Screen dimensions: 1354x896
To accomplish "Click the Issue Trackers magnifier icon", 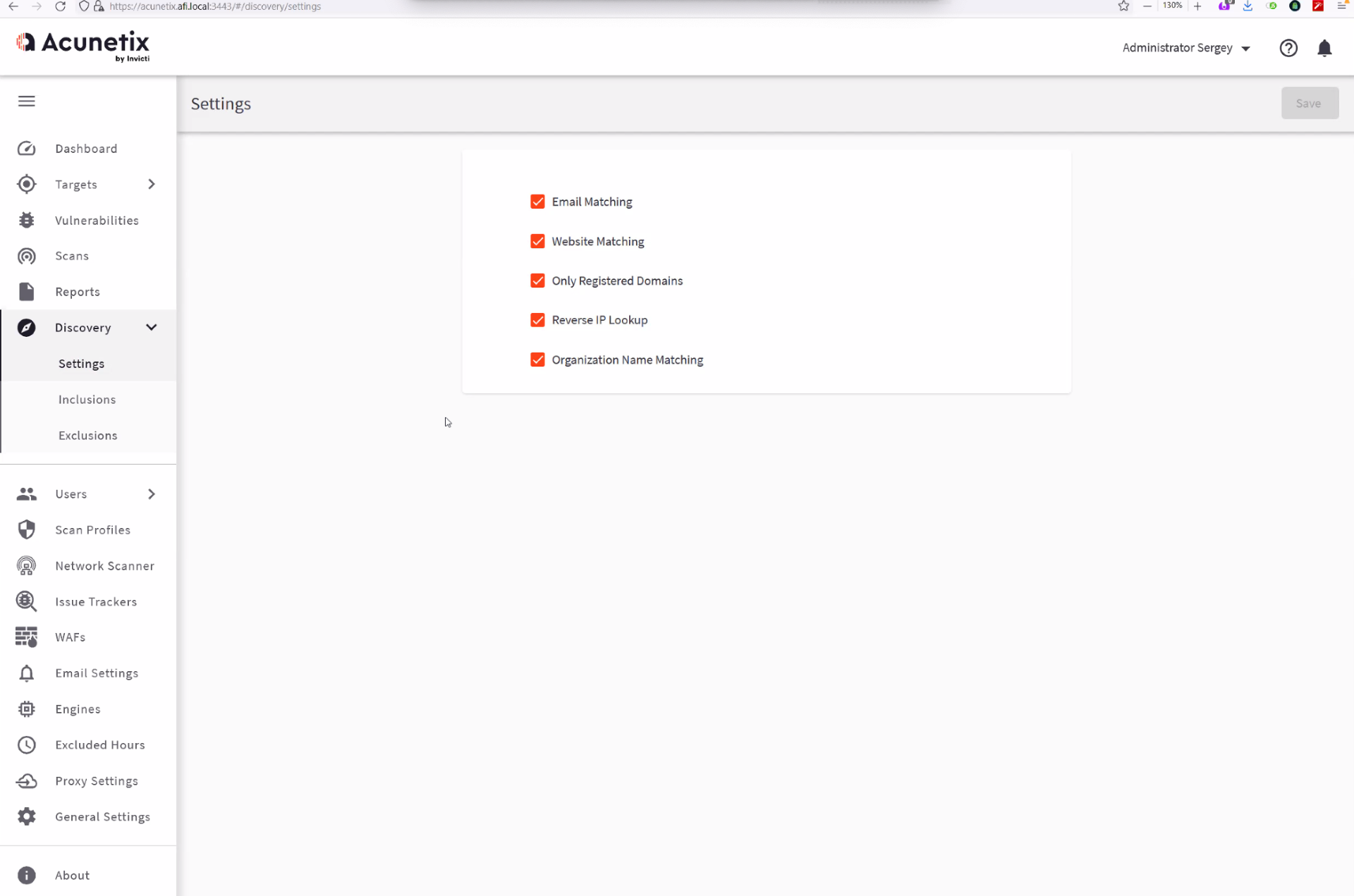I will (27, 601).
